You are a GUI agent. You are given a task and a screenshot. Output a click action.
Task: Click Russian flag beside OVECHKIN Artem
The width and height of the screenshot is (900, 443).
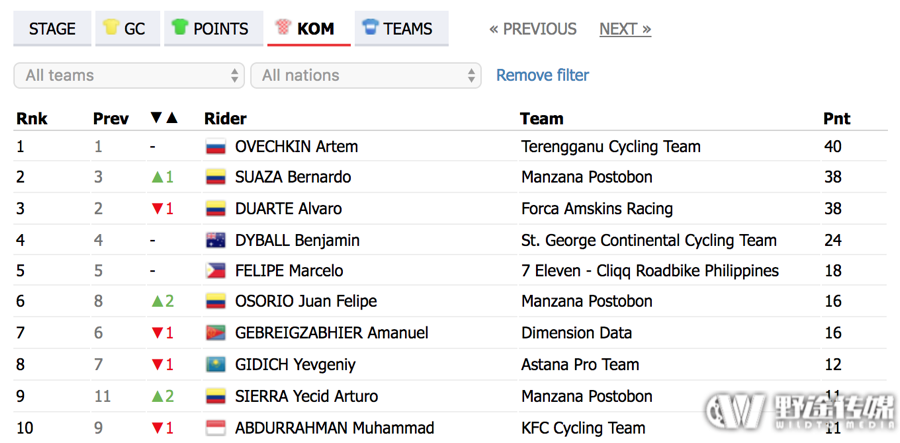pyautogui.click(x=216, y=147)
